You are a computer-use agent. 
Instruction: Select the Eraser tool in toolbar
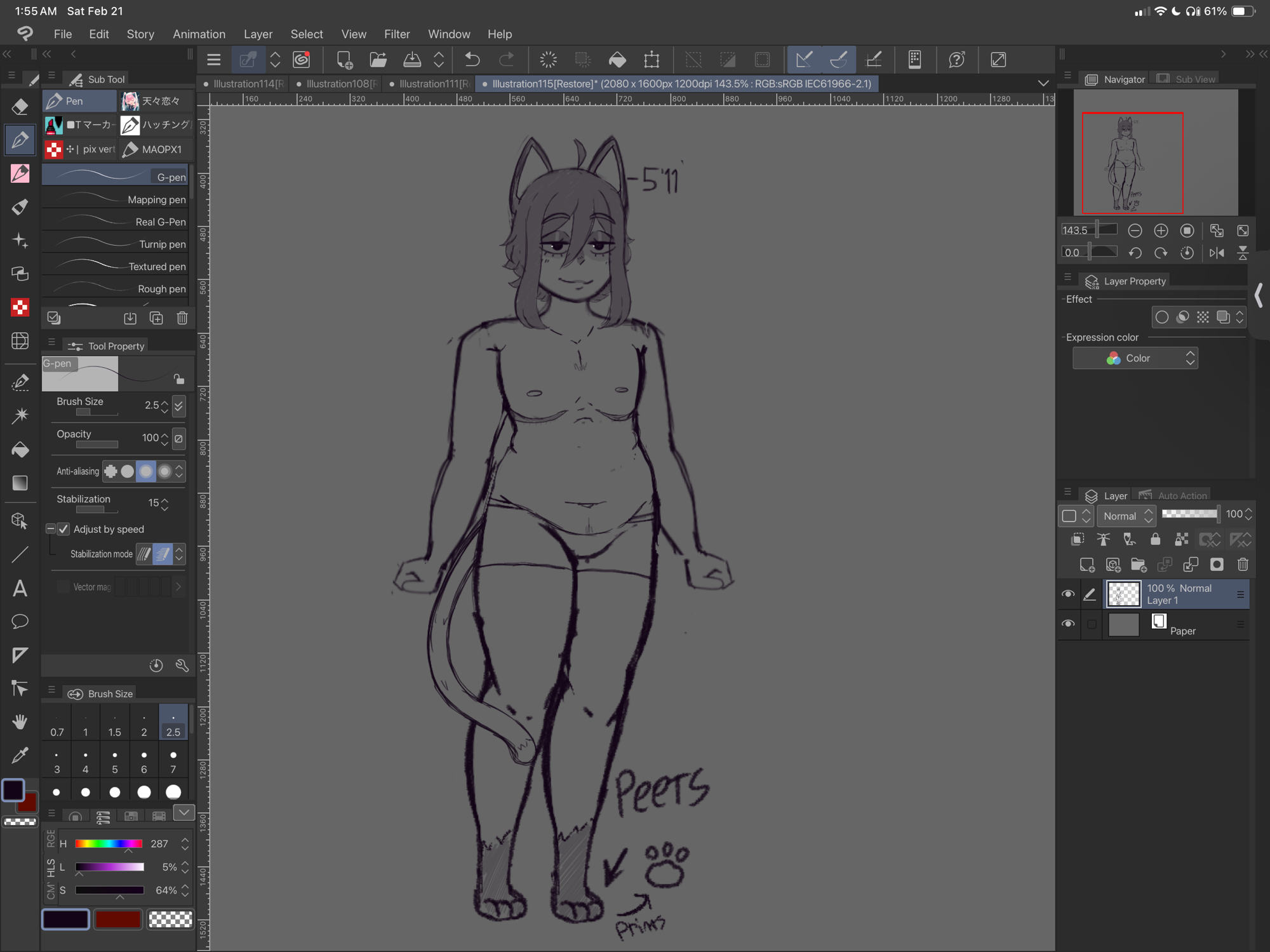click(x=20, y=106)
